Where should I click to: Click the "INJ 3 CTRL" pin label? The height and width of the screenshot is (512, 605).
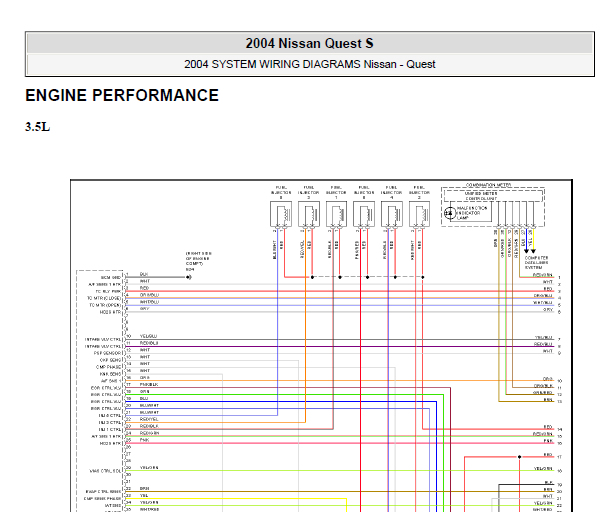click(110, 422)
